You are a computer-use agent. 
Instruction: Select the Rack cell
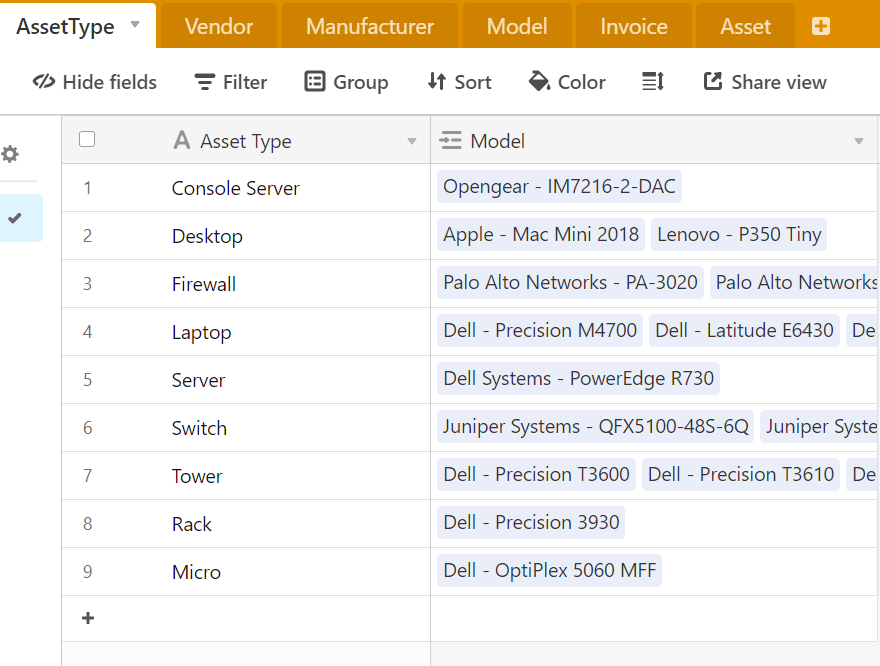(246, 523)
